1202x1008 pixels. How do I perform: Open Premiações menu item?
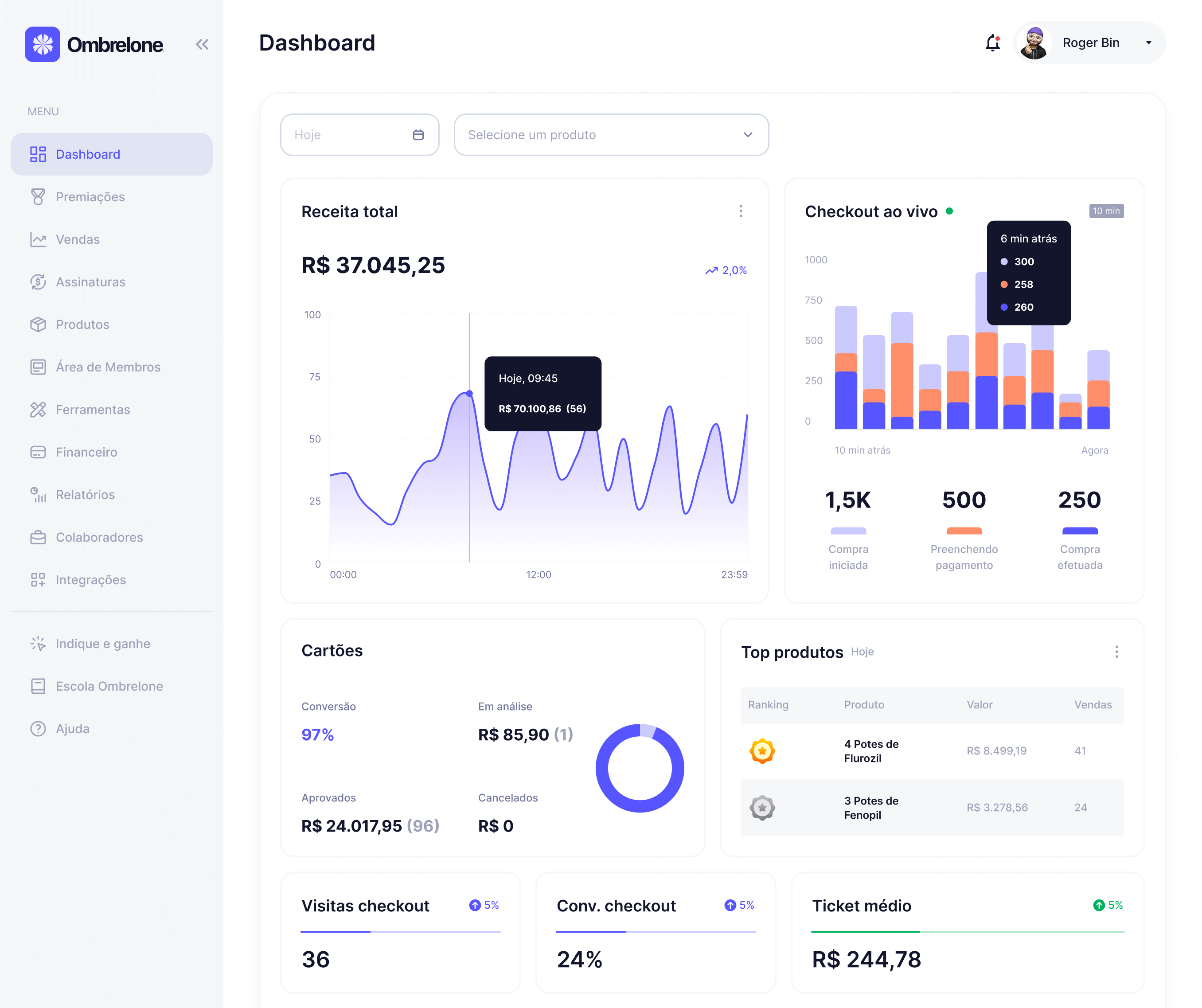click(x=90, y=197)
